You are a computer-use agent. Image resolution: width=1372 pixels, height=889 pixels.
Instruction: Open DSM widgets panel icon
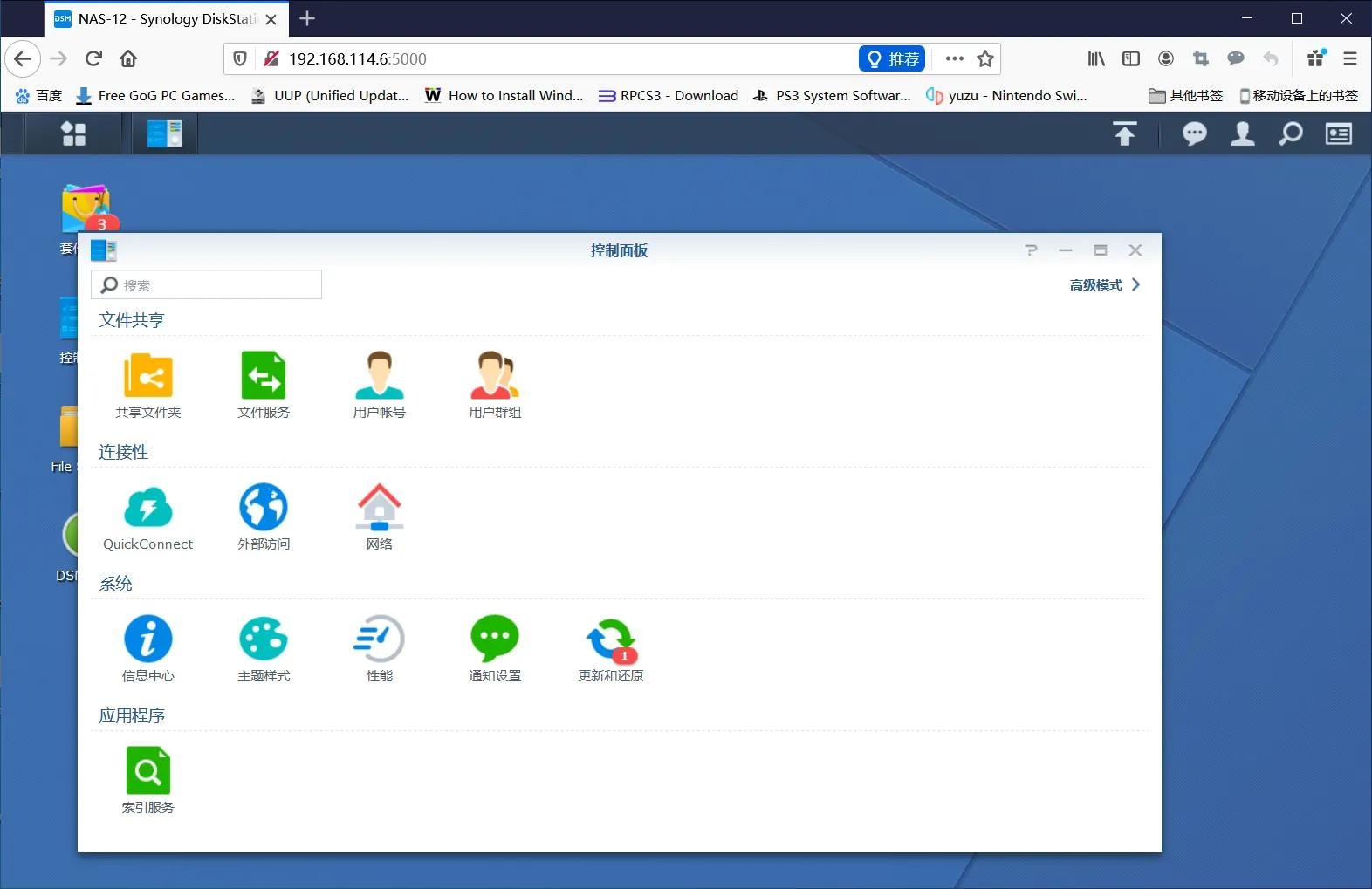(x=1339, y=133)
